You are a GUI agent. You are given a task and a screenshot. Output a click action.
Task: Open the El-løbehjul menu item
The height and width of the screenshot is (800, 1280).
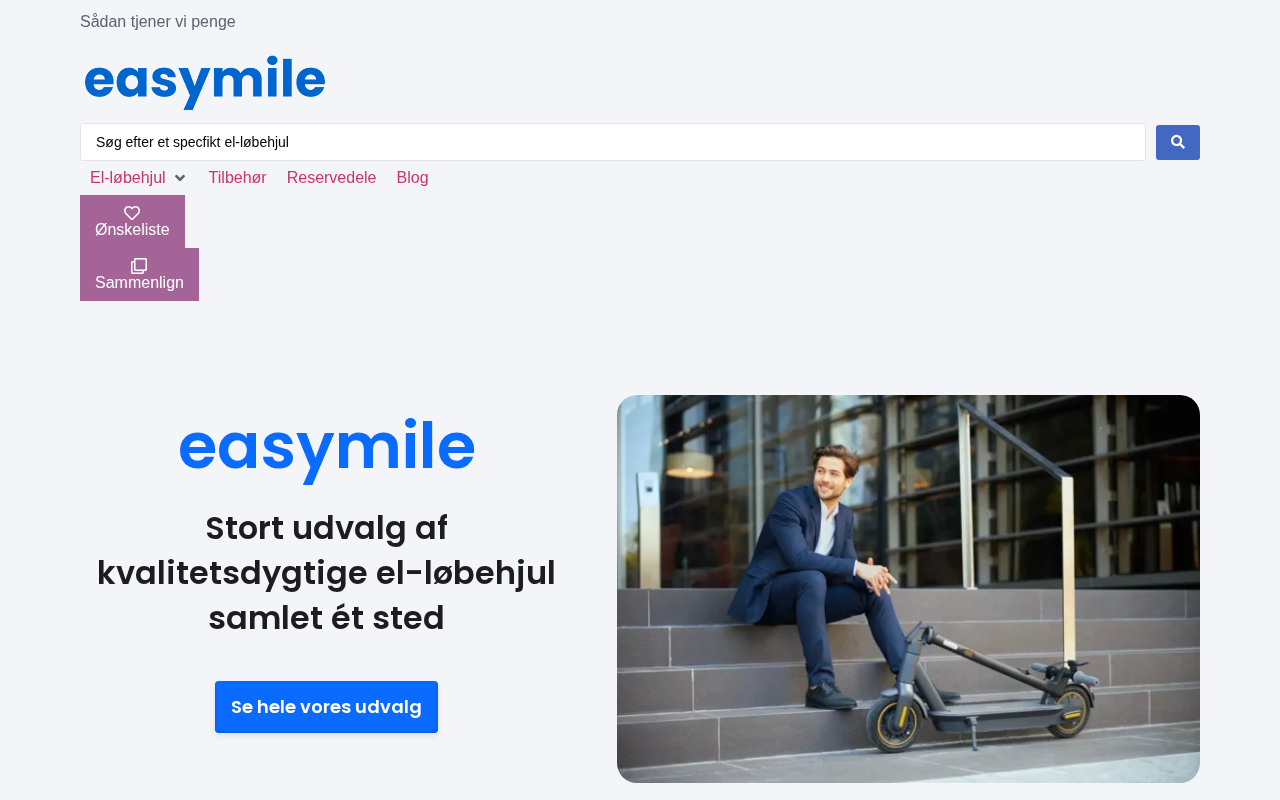point(128,178)
